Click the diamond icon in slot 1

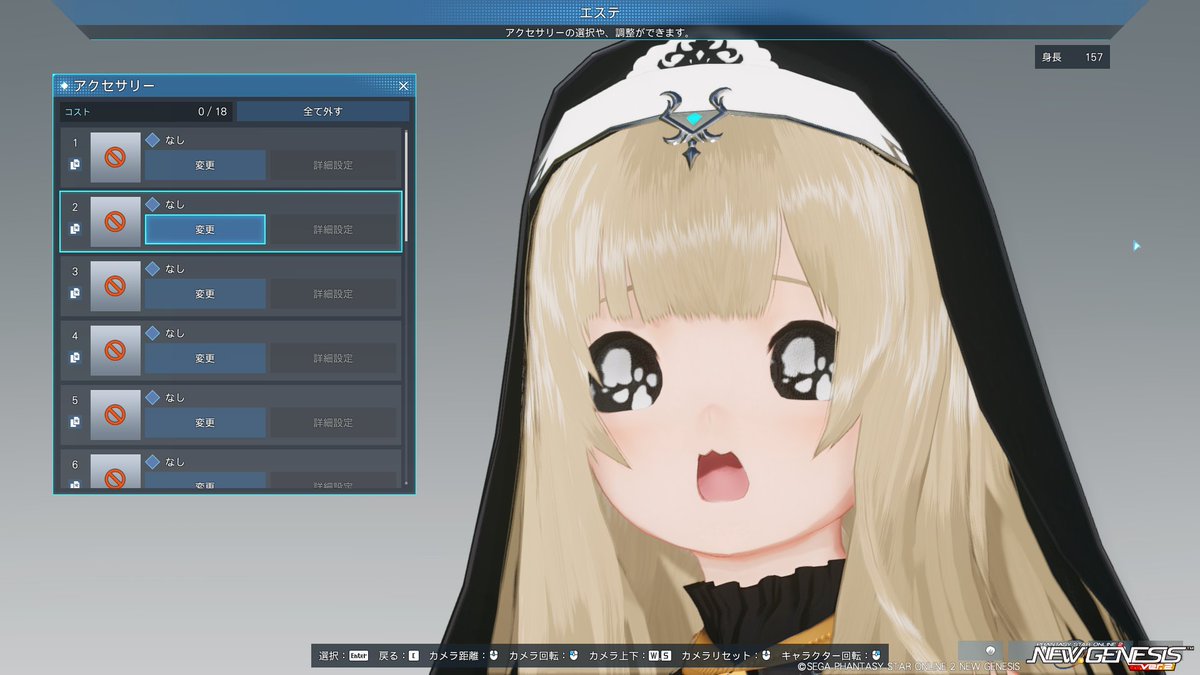pyautogui.click(x=153, y=140)
